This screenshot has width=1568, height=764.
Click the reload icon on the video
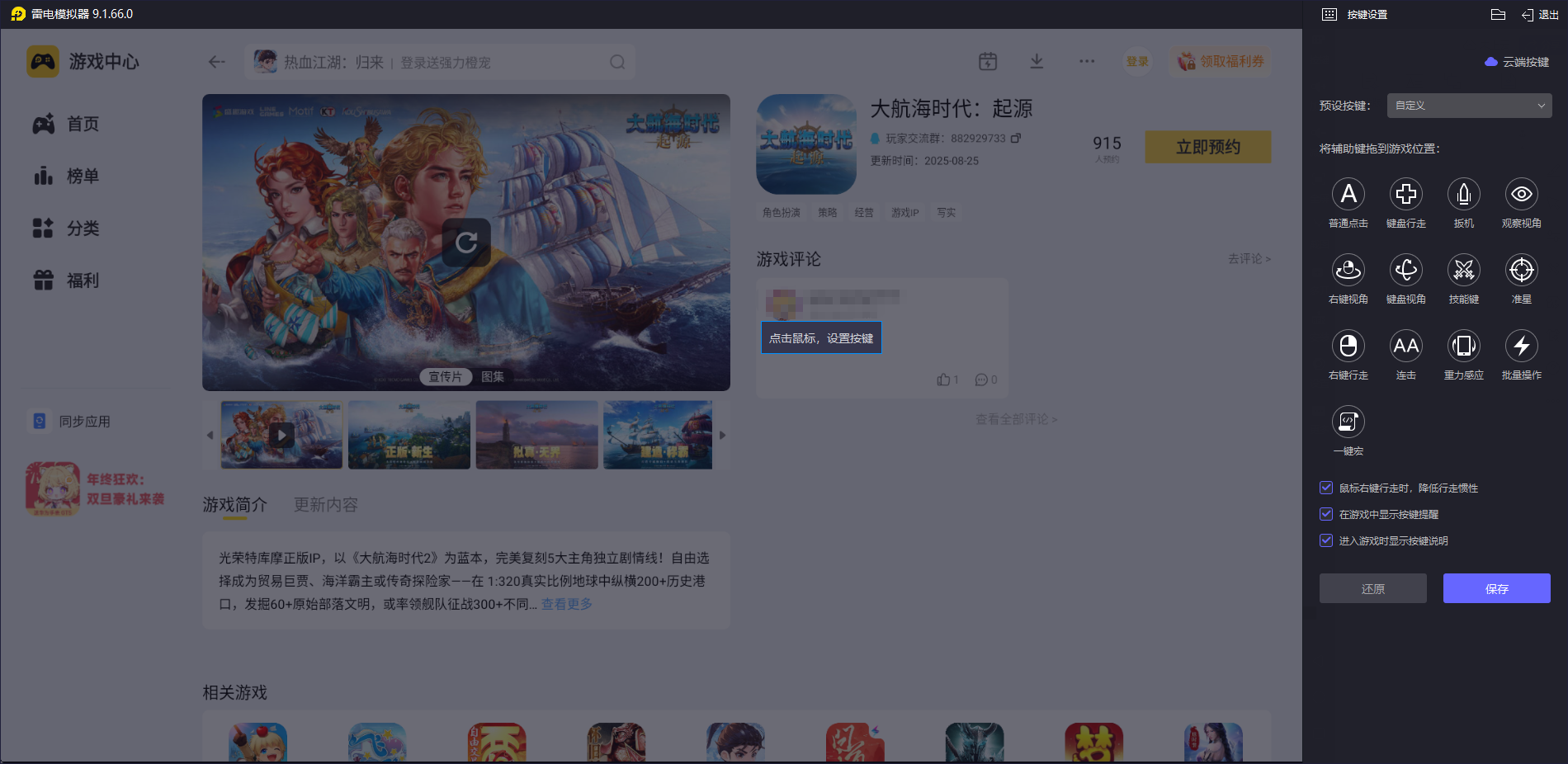point(466,243)
